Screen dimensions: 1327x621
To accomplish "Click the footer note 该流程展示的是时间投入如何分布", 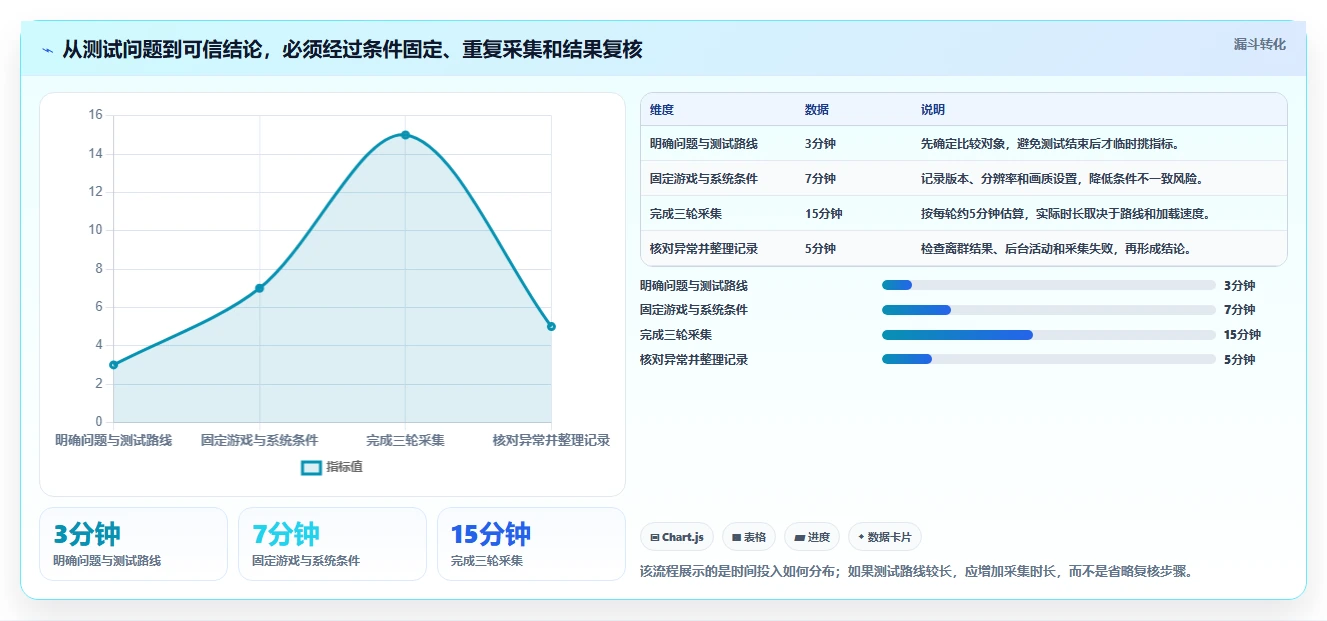I will pos(740,572).
